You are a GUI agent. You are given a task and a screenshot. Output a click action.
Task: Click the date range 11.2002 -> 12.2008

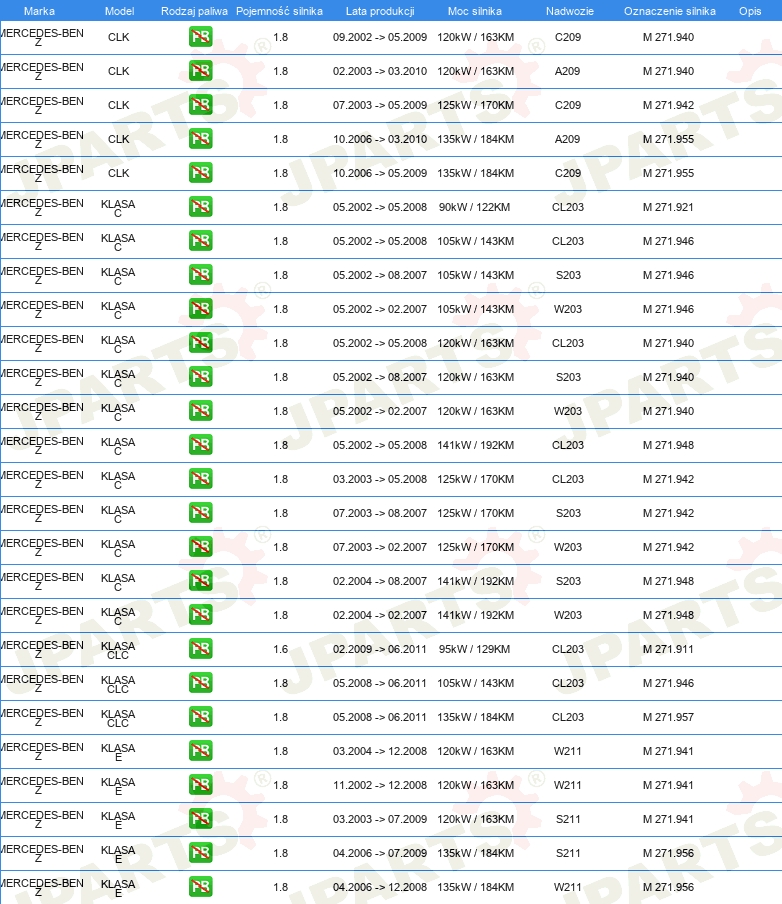(380, 785)
